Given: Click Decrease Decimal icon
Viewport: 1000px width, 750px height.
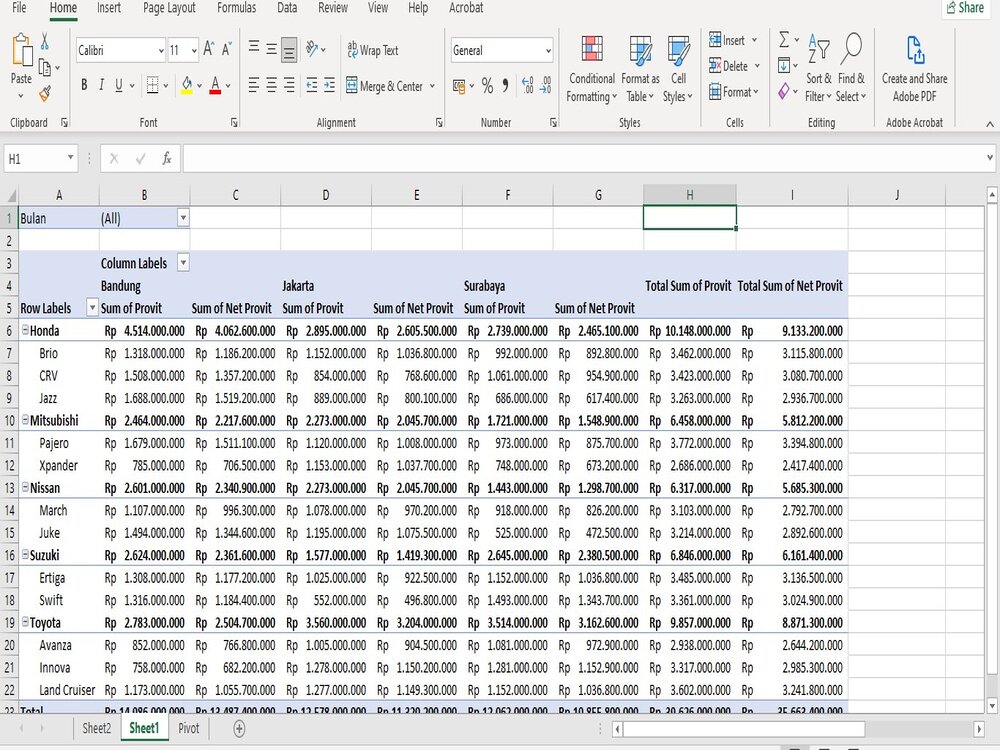Looking at the screenshot, I should pyautogui.click(x=546, y=85).
